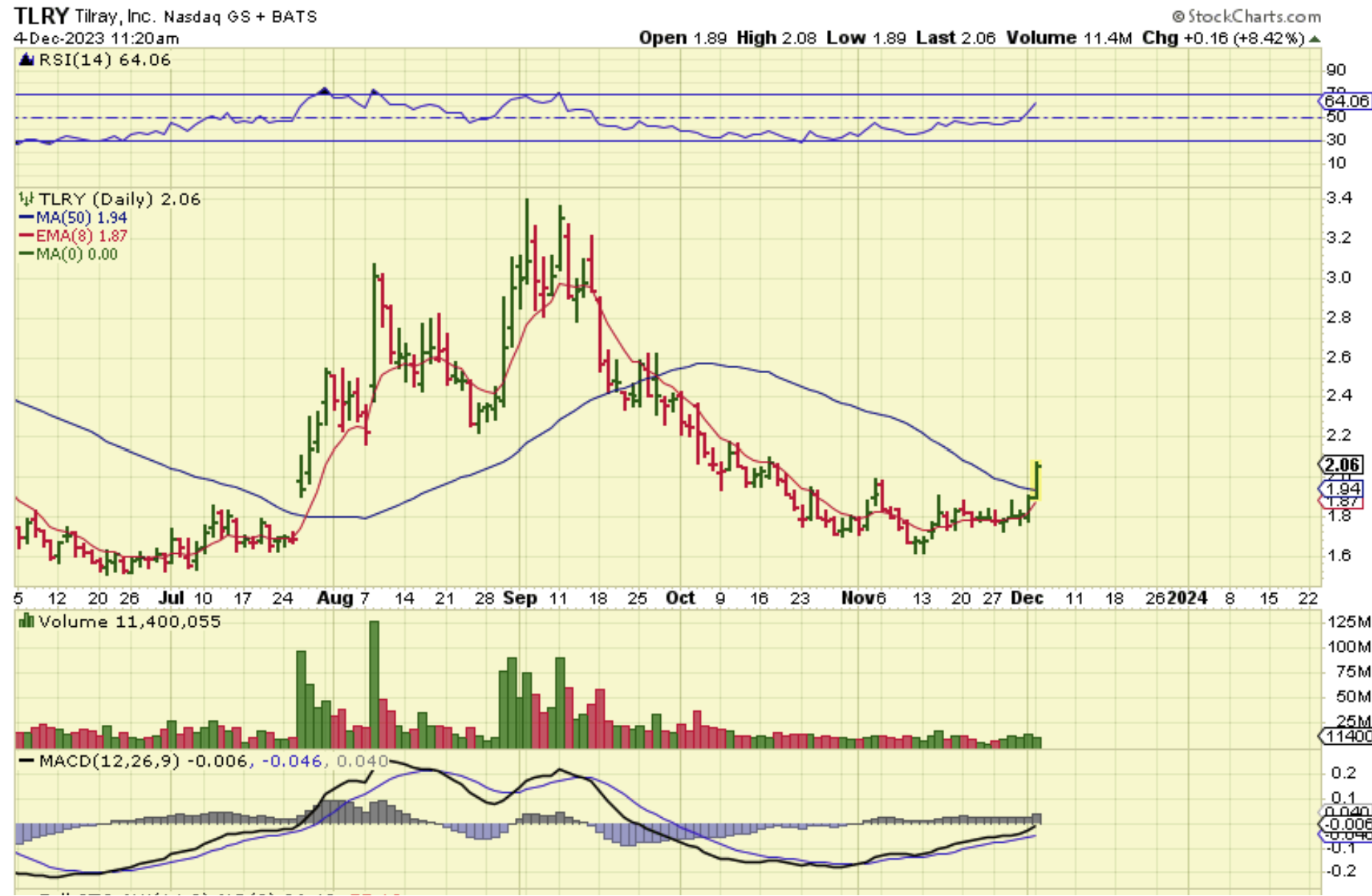Click the yellow highlighted latest price bar
The width and height of the screenshot is (1372, 896).
[x=1036, y=479]
